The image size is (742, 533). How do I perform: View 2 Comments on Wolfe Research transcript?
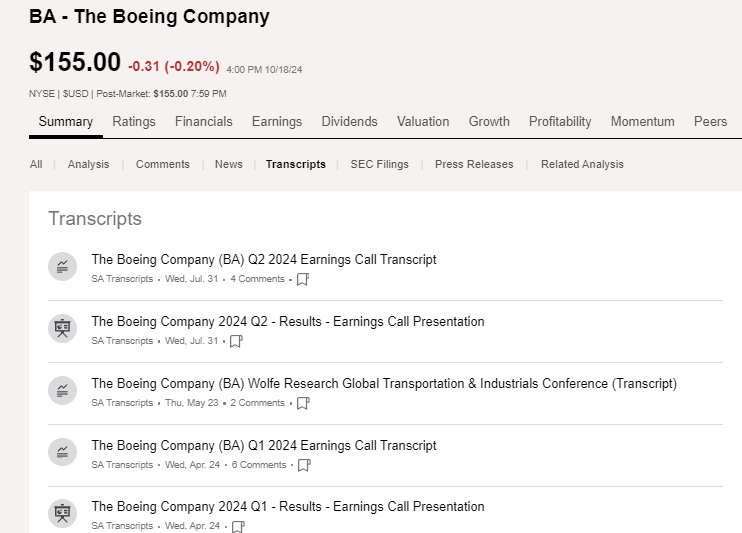tap(257, 403)
